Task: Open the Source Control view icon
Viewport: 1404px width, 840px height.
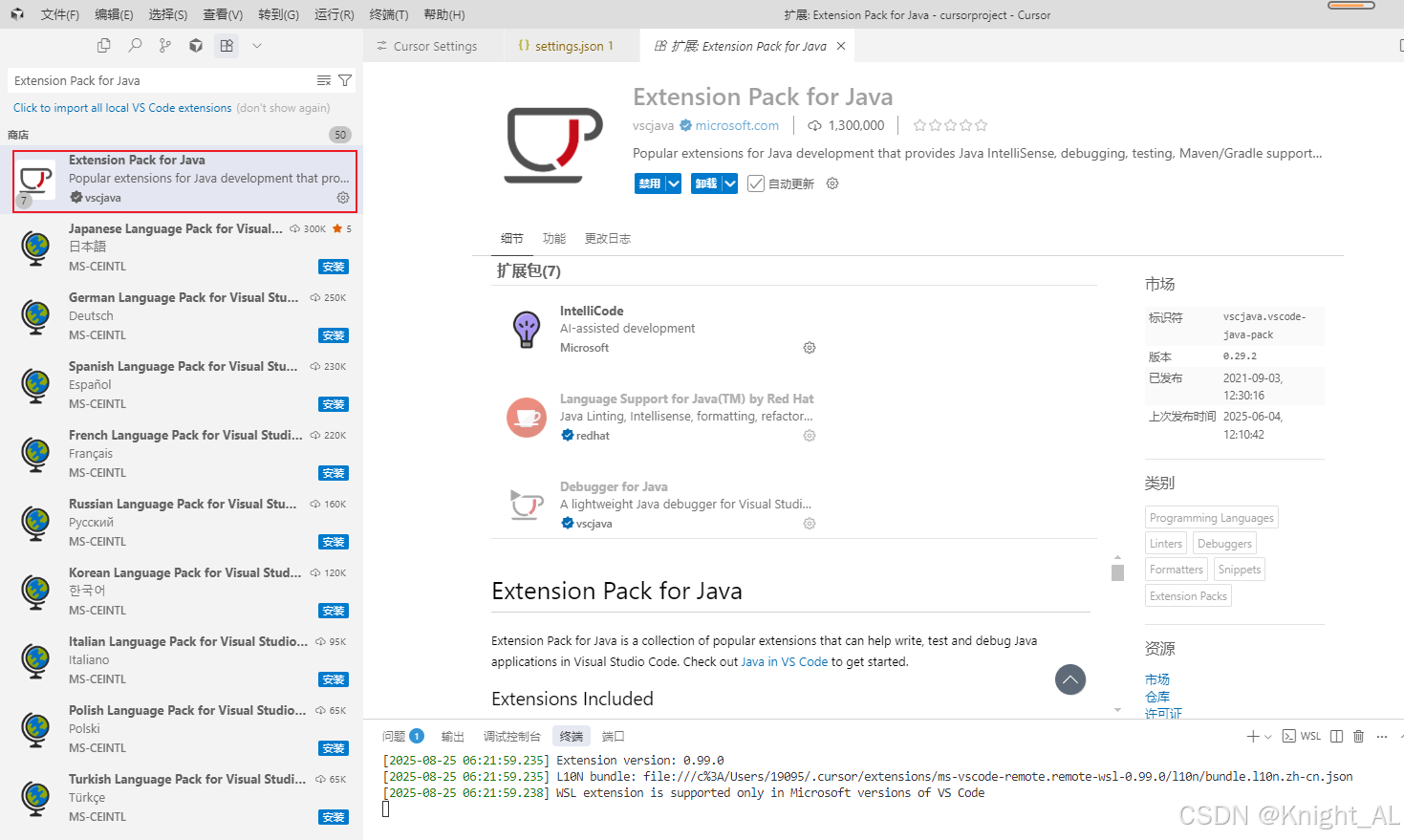Action: tap(165, 45)
